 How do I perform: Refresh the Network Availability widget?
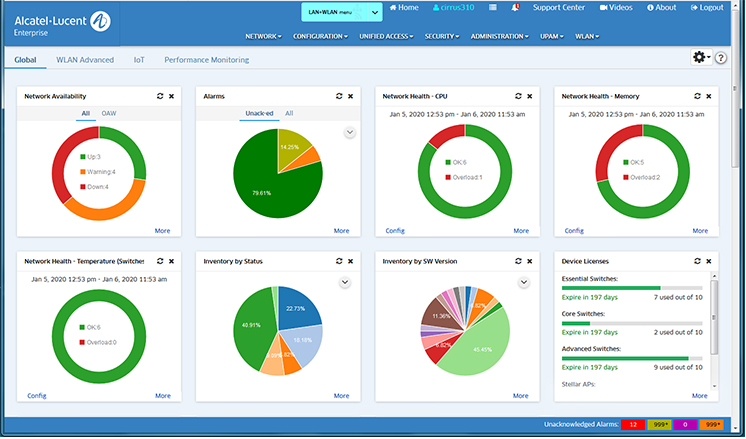[160, 97]
